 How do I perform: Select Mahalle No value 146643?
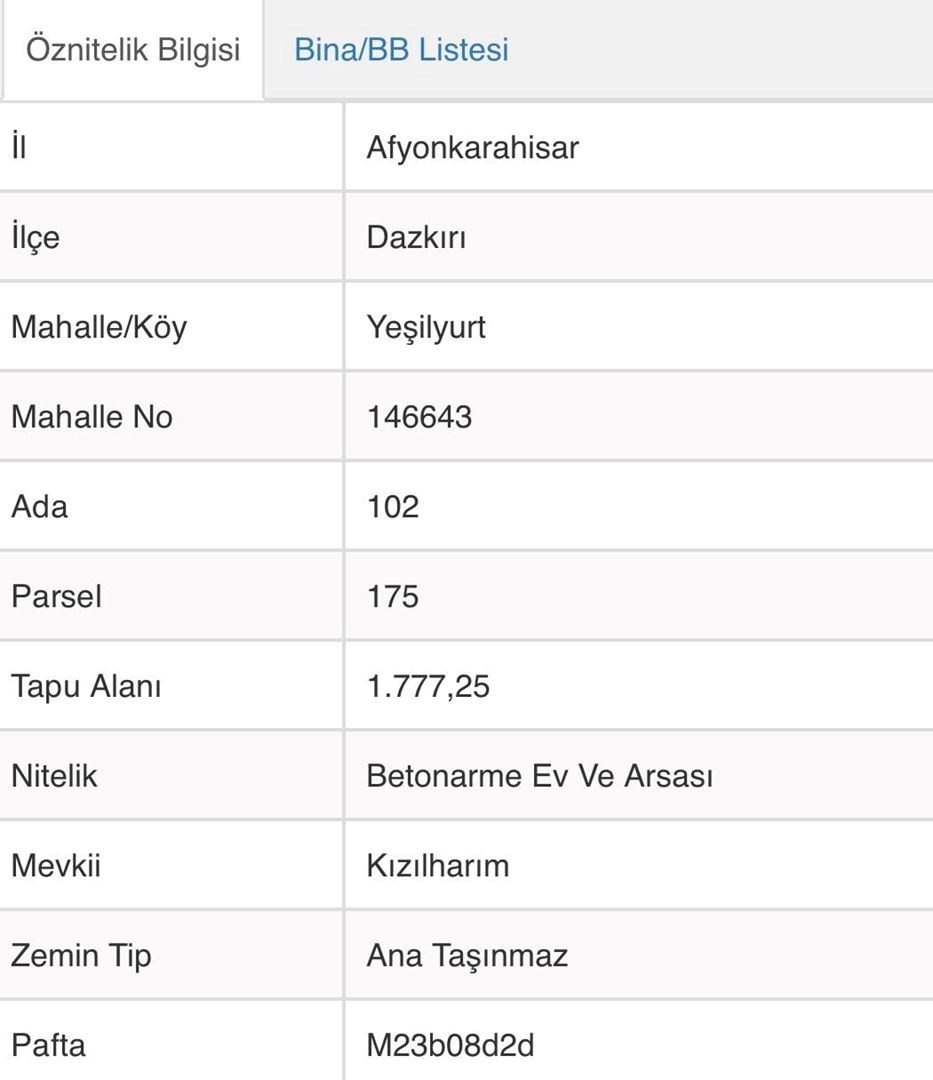tap(419, 417)
